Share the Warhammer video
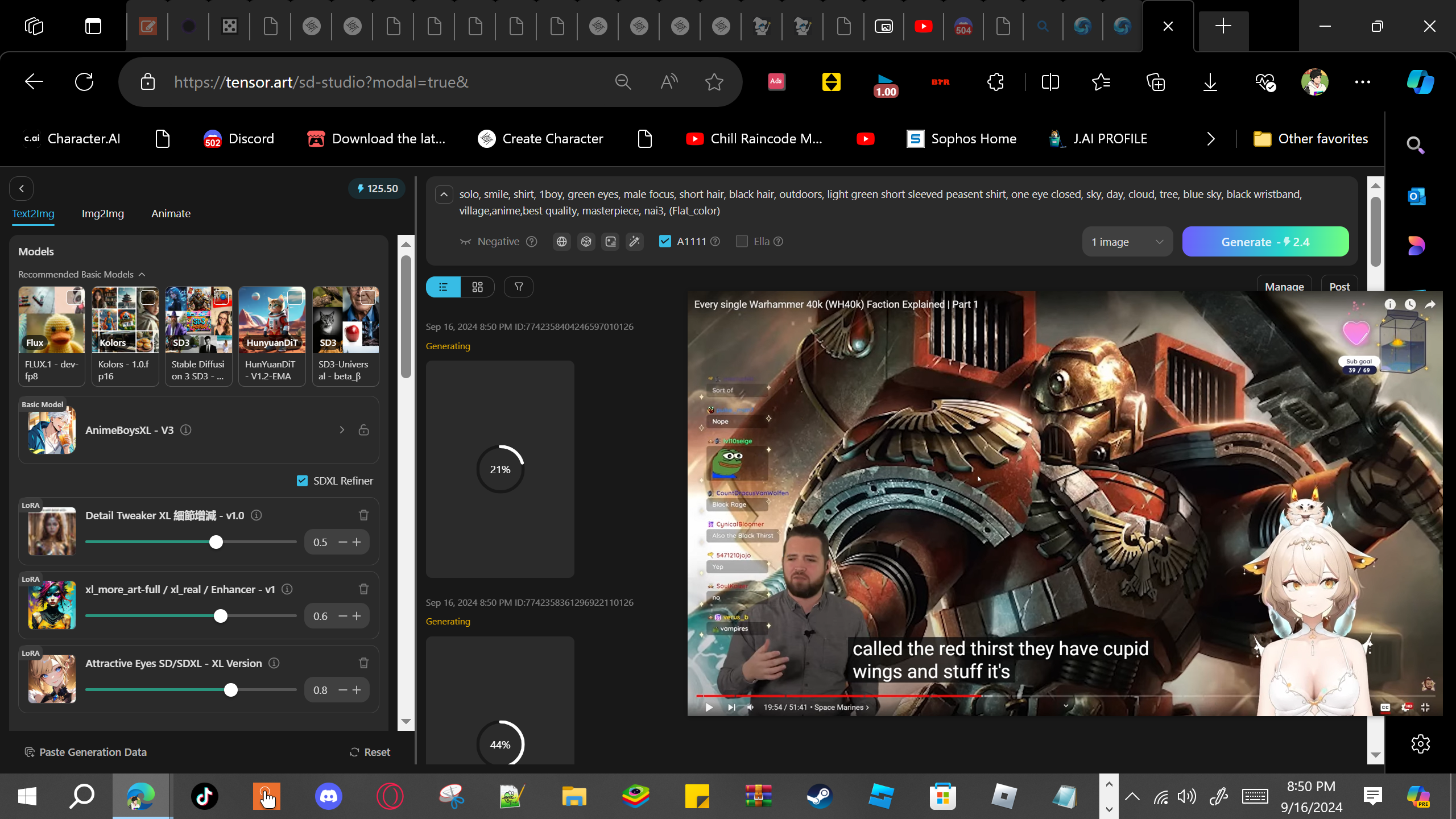Image resolution: width=1456 pixels, height=819 pixels. point(1430,305)
